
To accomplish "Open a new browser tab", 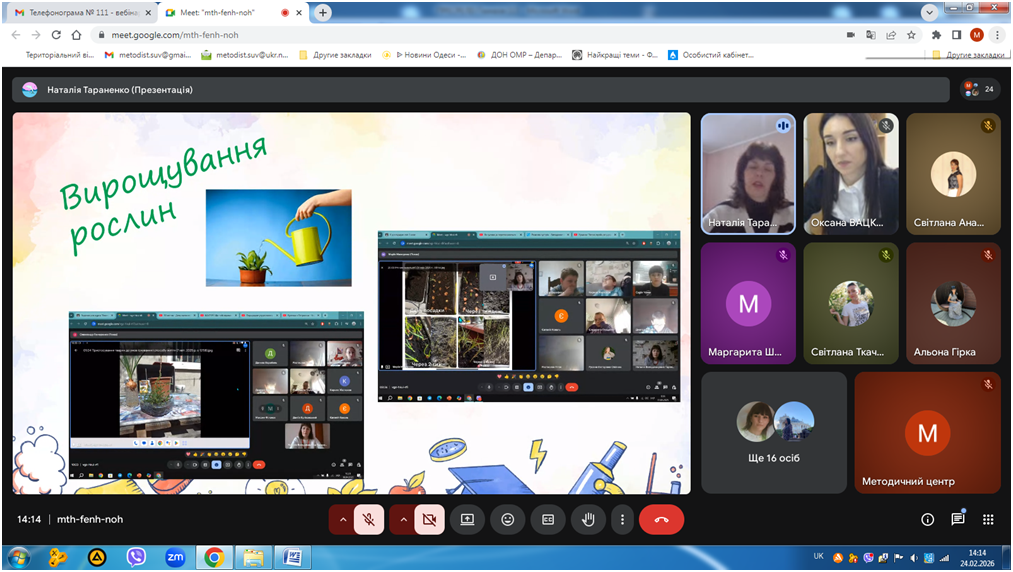I will 323,13.
